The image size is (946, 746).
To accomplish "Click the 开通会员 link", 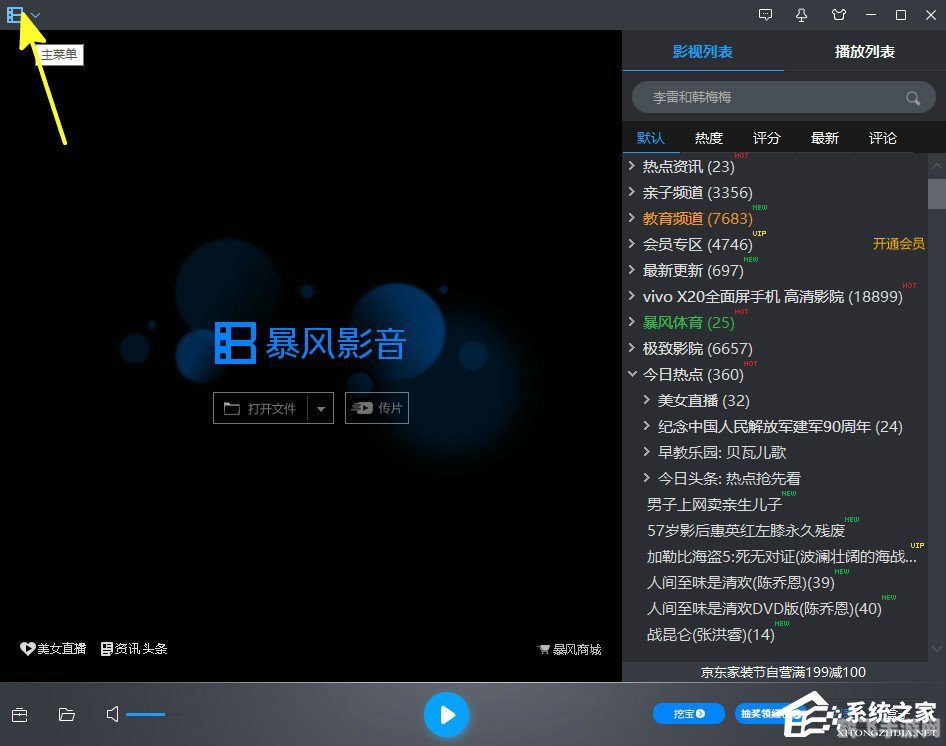I will (898, 244).
